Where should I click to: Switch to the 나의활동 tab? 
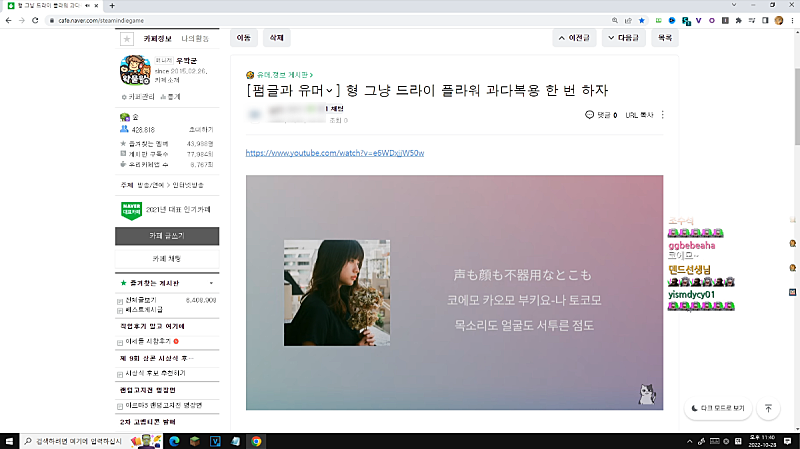pos(195,39)
